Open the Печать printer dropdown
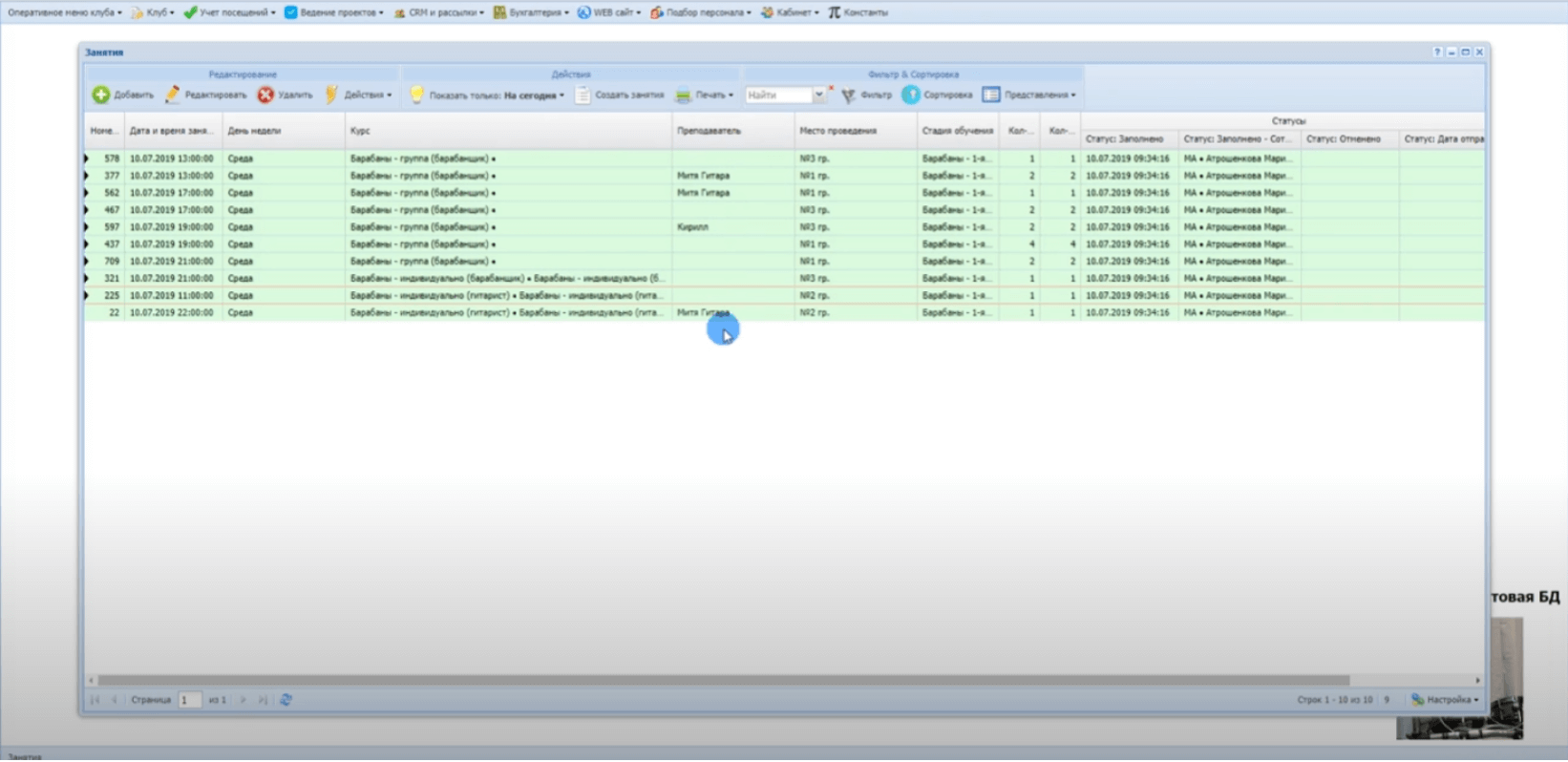This screenshot has width=1568, height=762. pos(705,95)
